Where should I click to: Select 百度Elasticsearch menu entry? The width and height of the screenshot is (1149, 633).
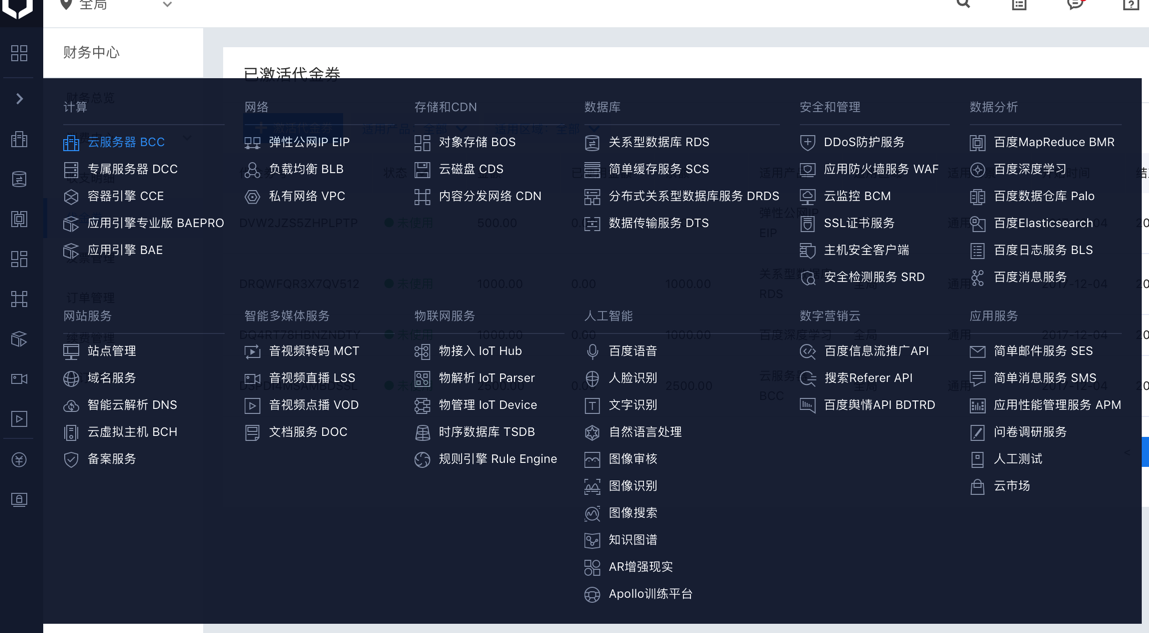(1043, 223)
